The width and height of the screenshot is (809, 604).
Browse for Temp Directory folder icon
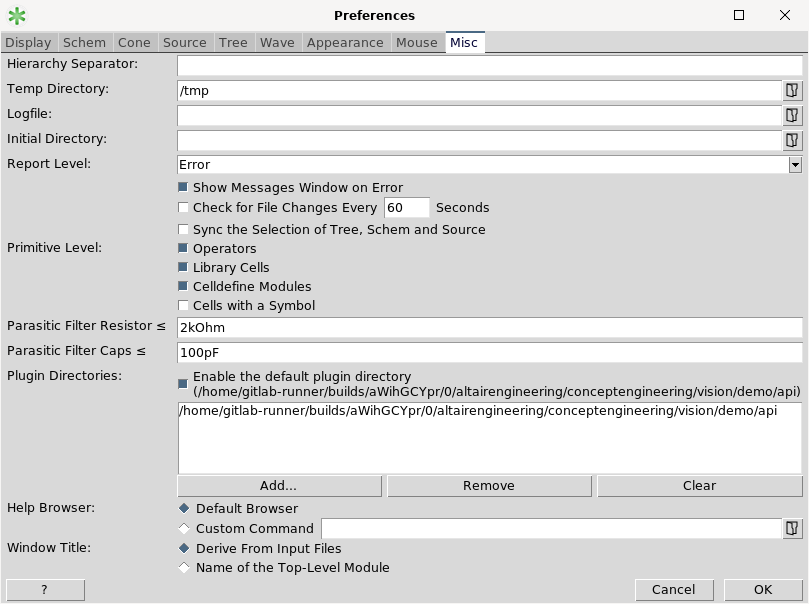coord(792,91)
